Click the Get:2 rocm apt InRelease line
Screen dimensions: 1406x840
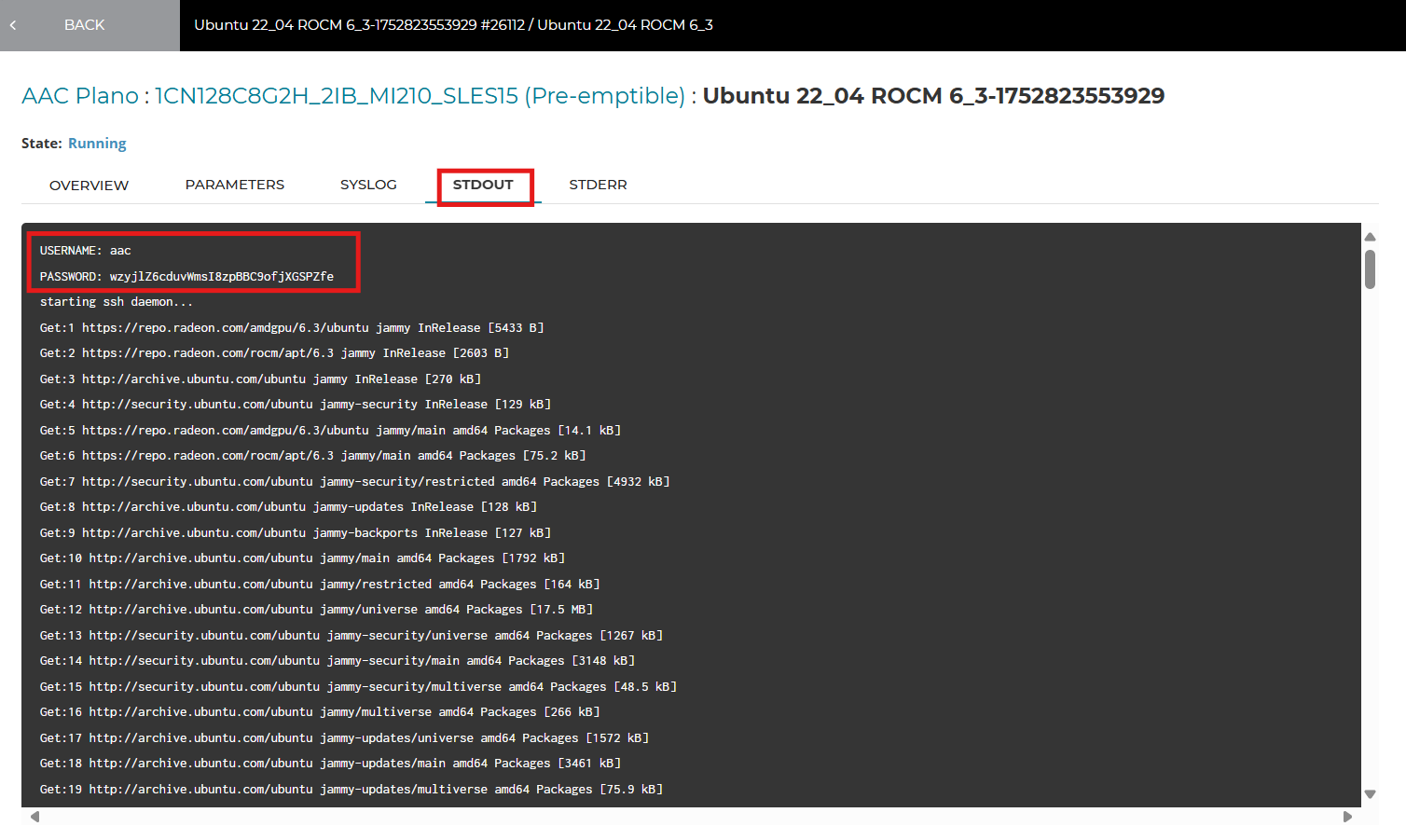[x=274, y=353]
